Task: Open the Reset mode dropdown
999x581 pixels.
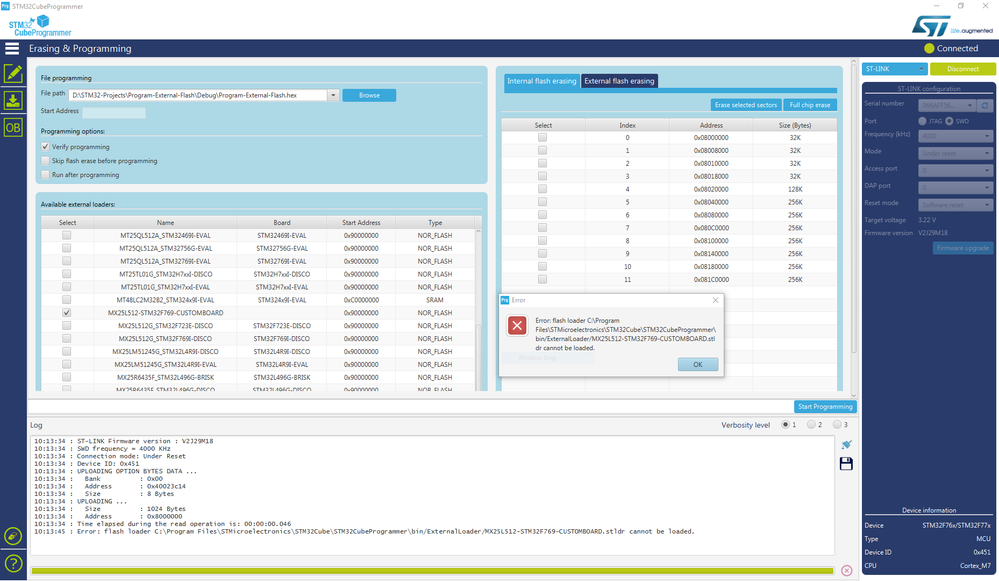Action: coord(955,204)
